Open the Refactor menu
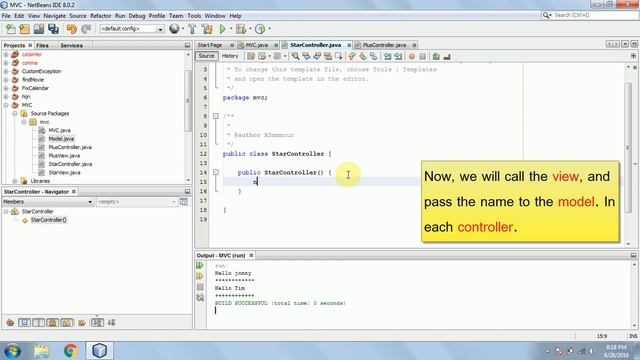Viewport: 640px width, 360px height. pos(100,16)
